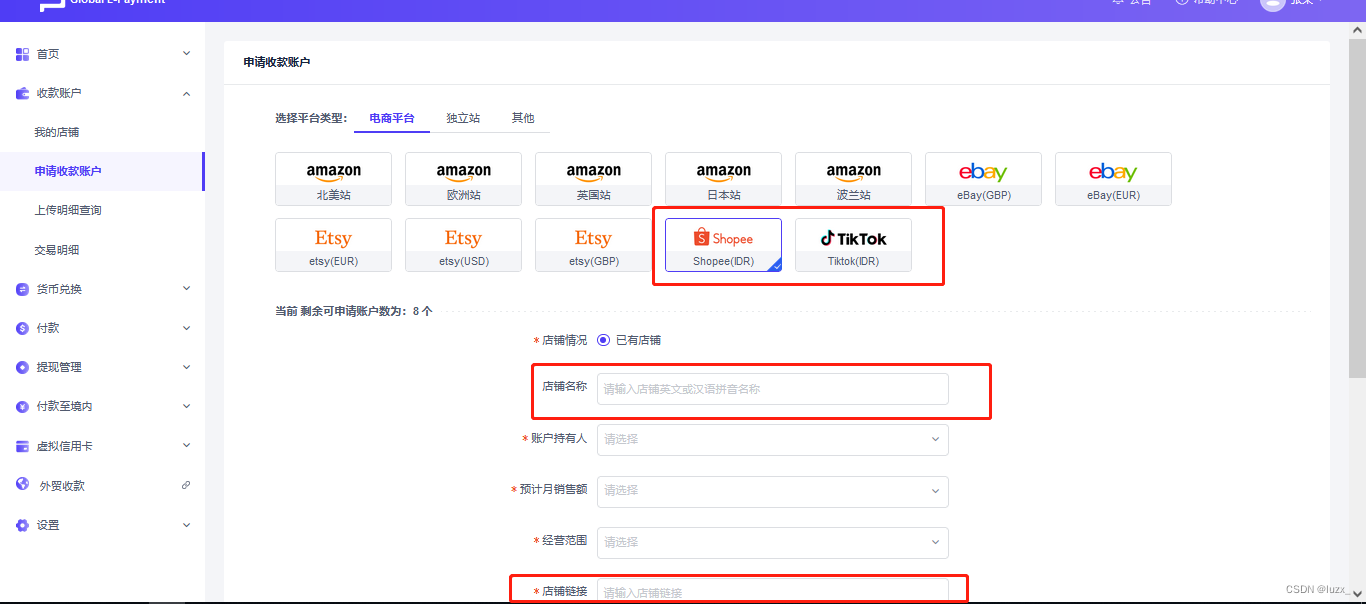Select the Shopee(IDR) platform card
1366x604 pixels.
pyautogui.click(x=723, y=245)
